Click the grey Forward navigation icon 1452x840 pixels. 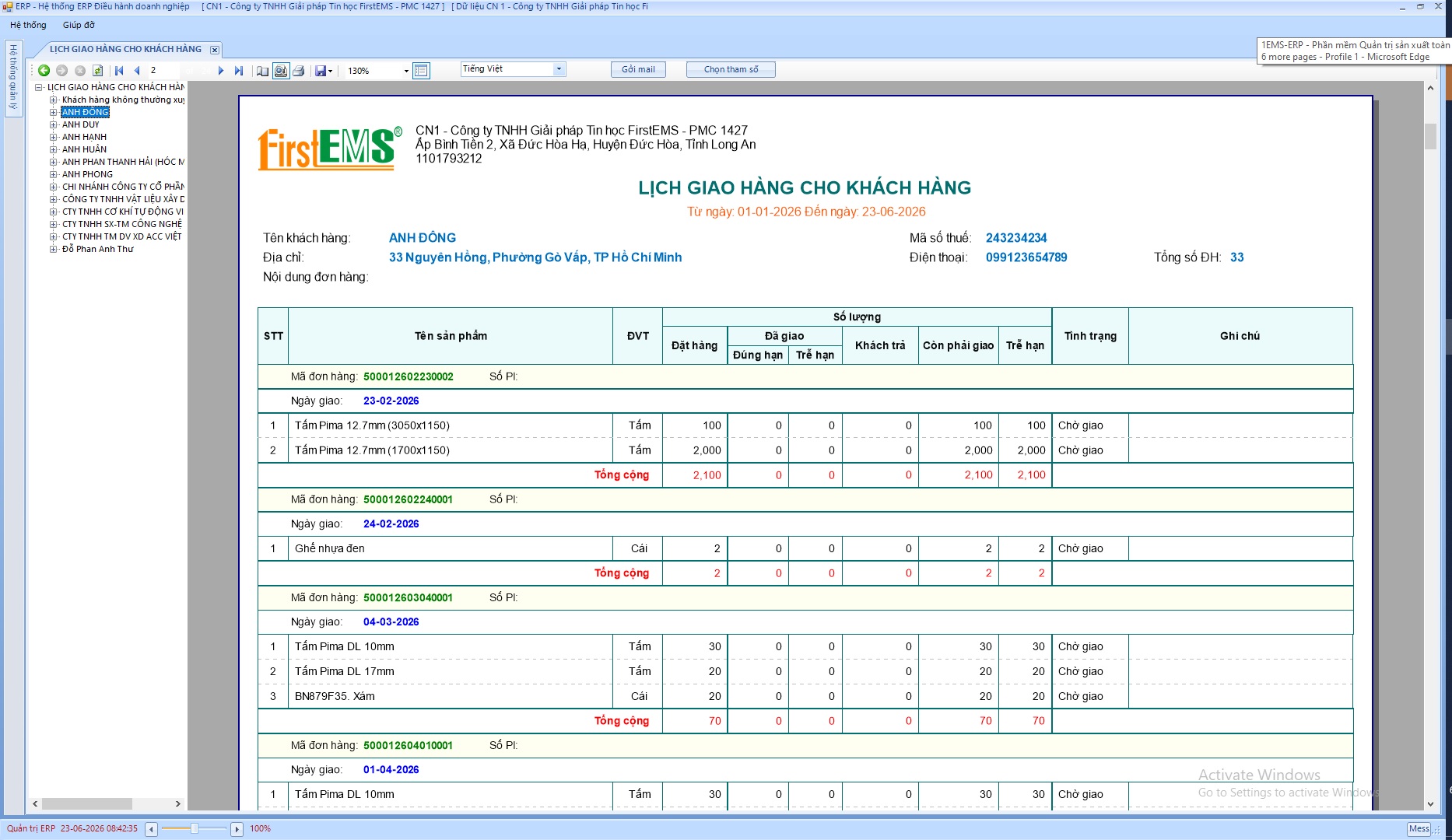tap(62, 70)
